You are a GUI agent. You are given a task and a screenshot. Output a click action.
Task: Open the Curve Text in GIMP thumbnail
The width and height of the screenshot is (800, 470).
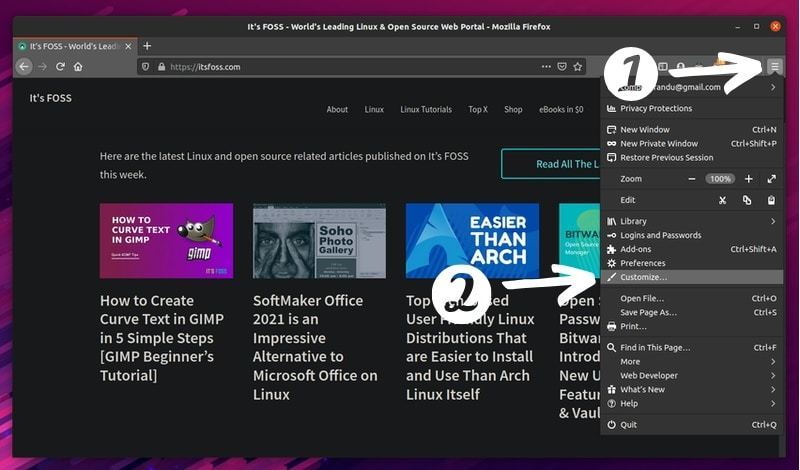(x=166, y=241)
